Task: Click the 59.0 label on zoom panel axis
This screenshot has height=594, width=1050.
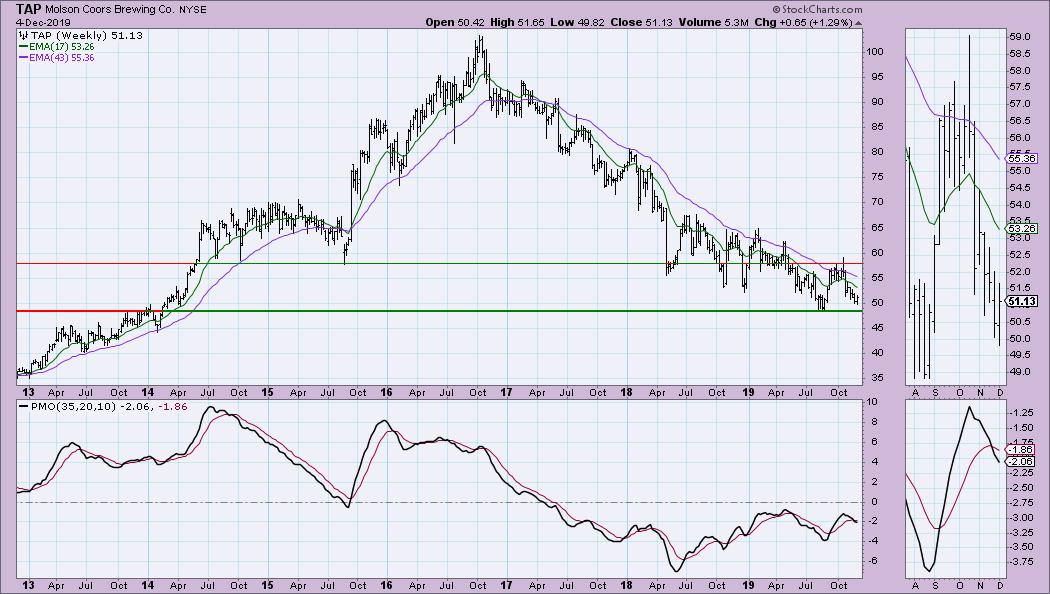Action: tap(1019, 37)
